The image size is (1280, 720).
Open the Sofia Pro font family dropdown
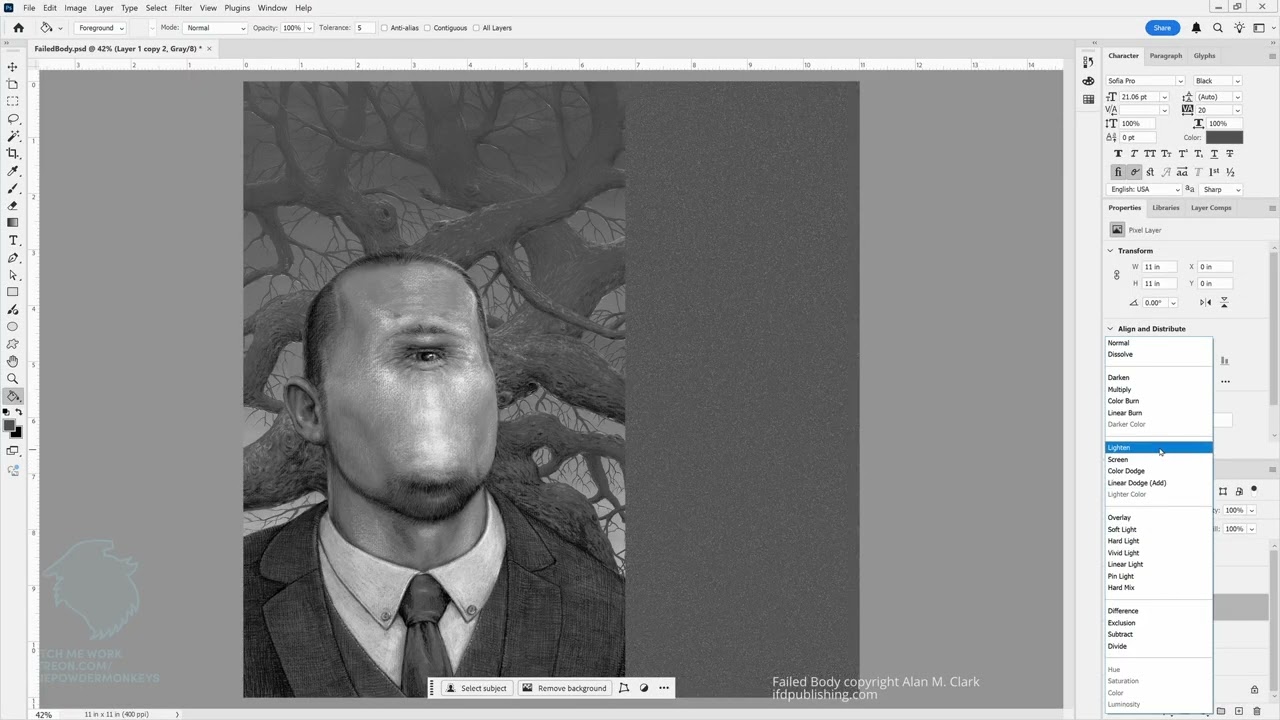point(1145,81)
